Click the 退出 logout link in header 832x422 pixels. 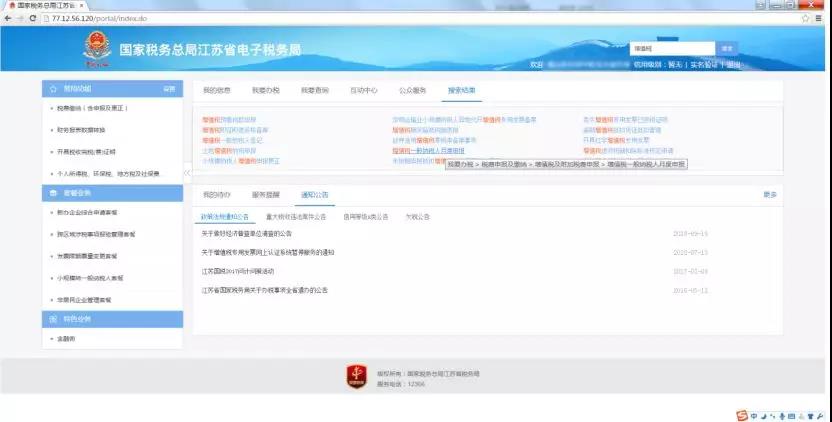[734, 65]
